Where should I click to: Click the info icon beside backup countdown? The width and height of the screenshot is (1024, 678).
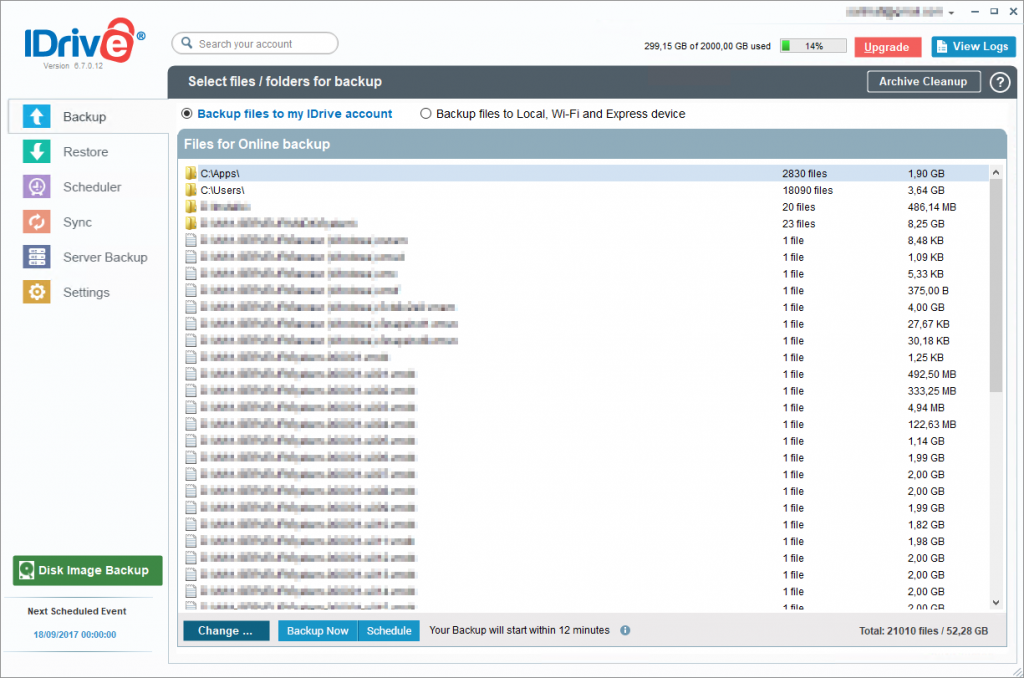coord(625,631)
